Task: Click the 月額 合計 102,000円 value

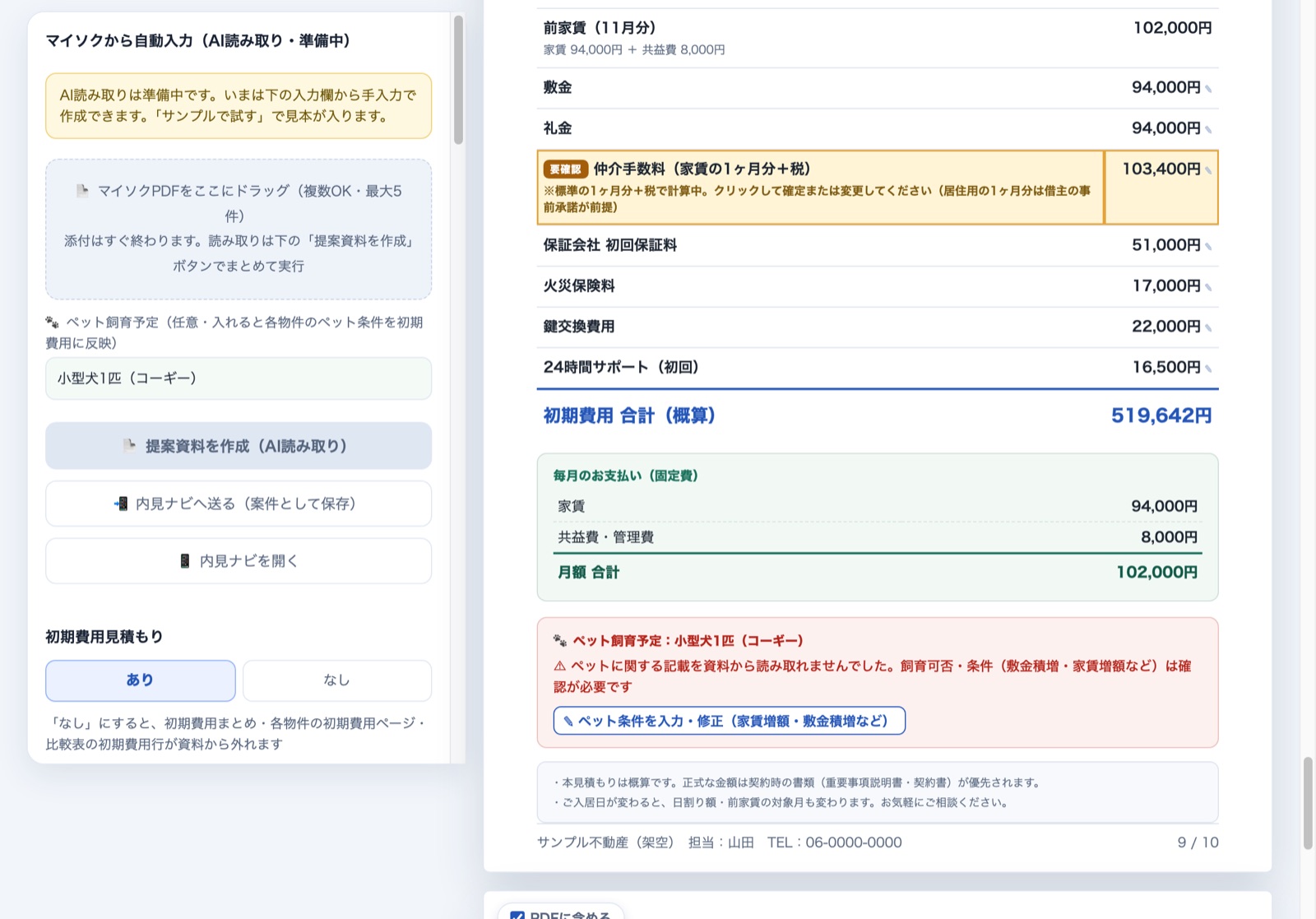Action: [1156, 573]
